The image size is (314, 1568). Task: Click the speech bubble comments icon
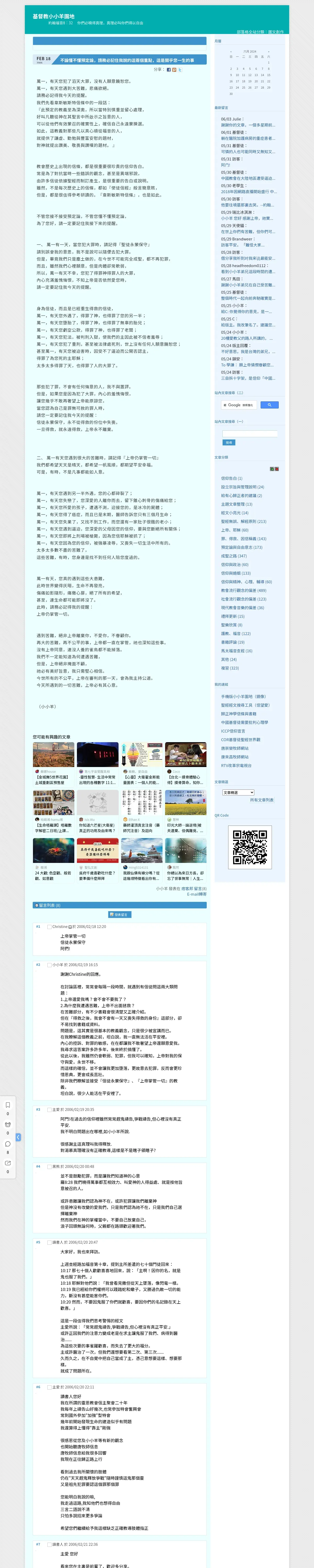(x=8, y=1144)
